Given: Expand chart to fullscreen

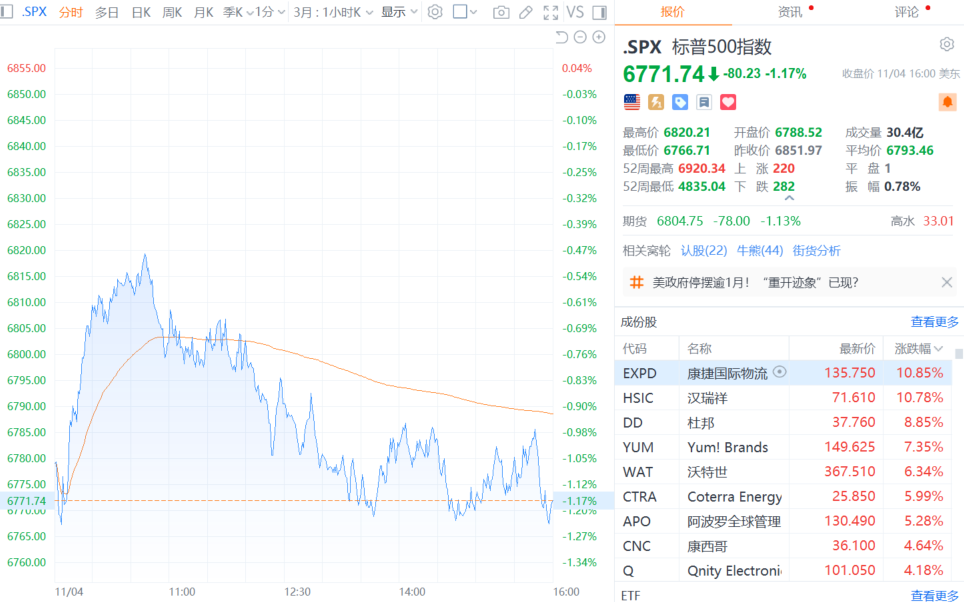Looking at the screenshot, I should click(x=551, y=12).
